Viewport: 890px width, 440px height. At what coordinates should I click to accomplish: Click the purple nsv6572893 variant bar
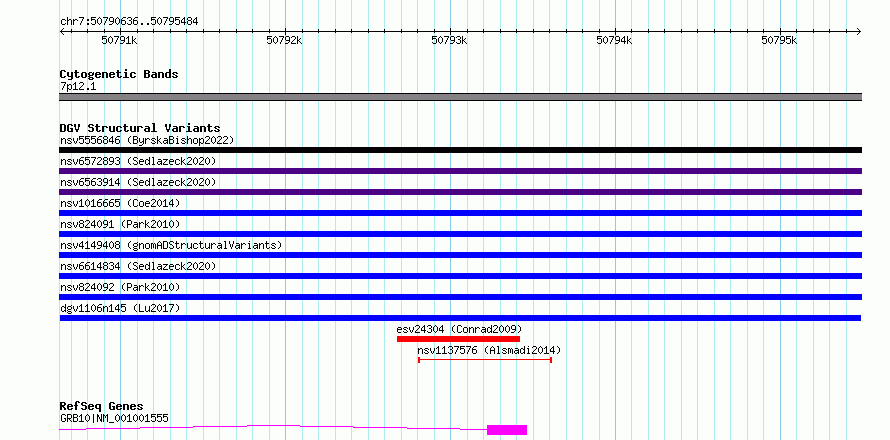[x=460, y=171]
